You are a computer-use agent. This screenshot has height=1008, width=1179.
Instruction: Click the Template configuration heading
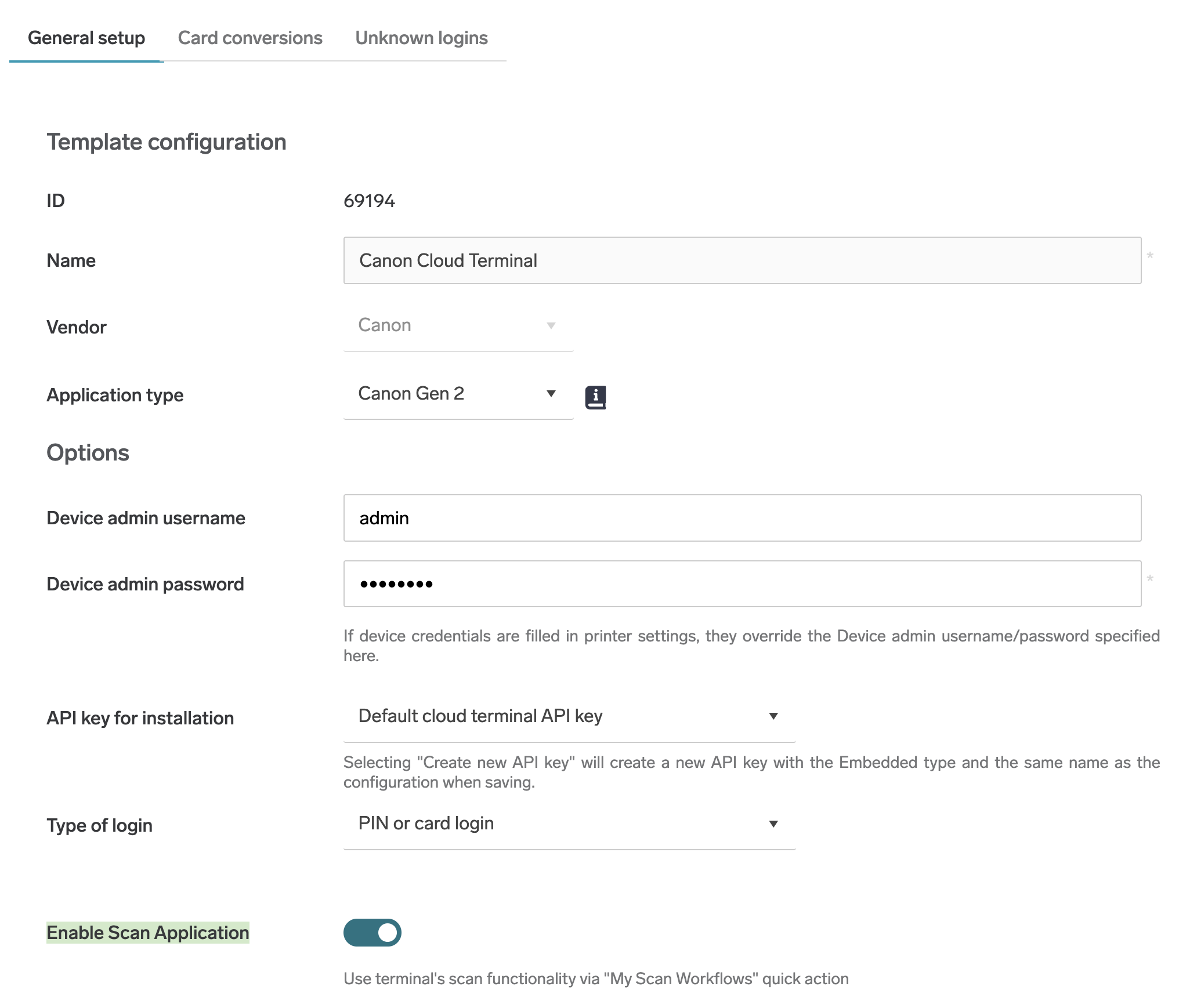(167, 142)
